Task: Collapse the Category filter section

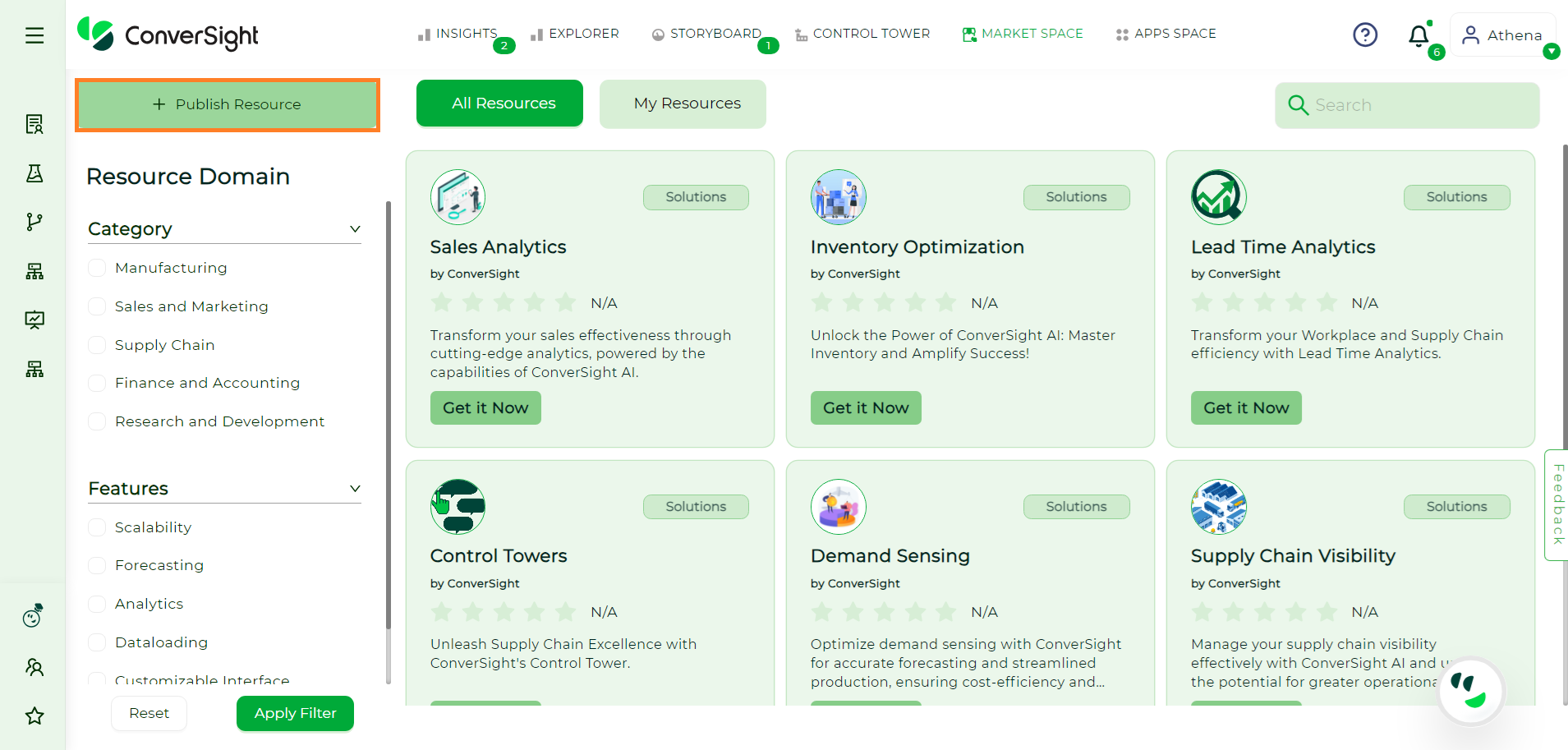Action: tap(355, 229)
